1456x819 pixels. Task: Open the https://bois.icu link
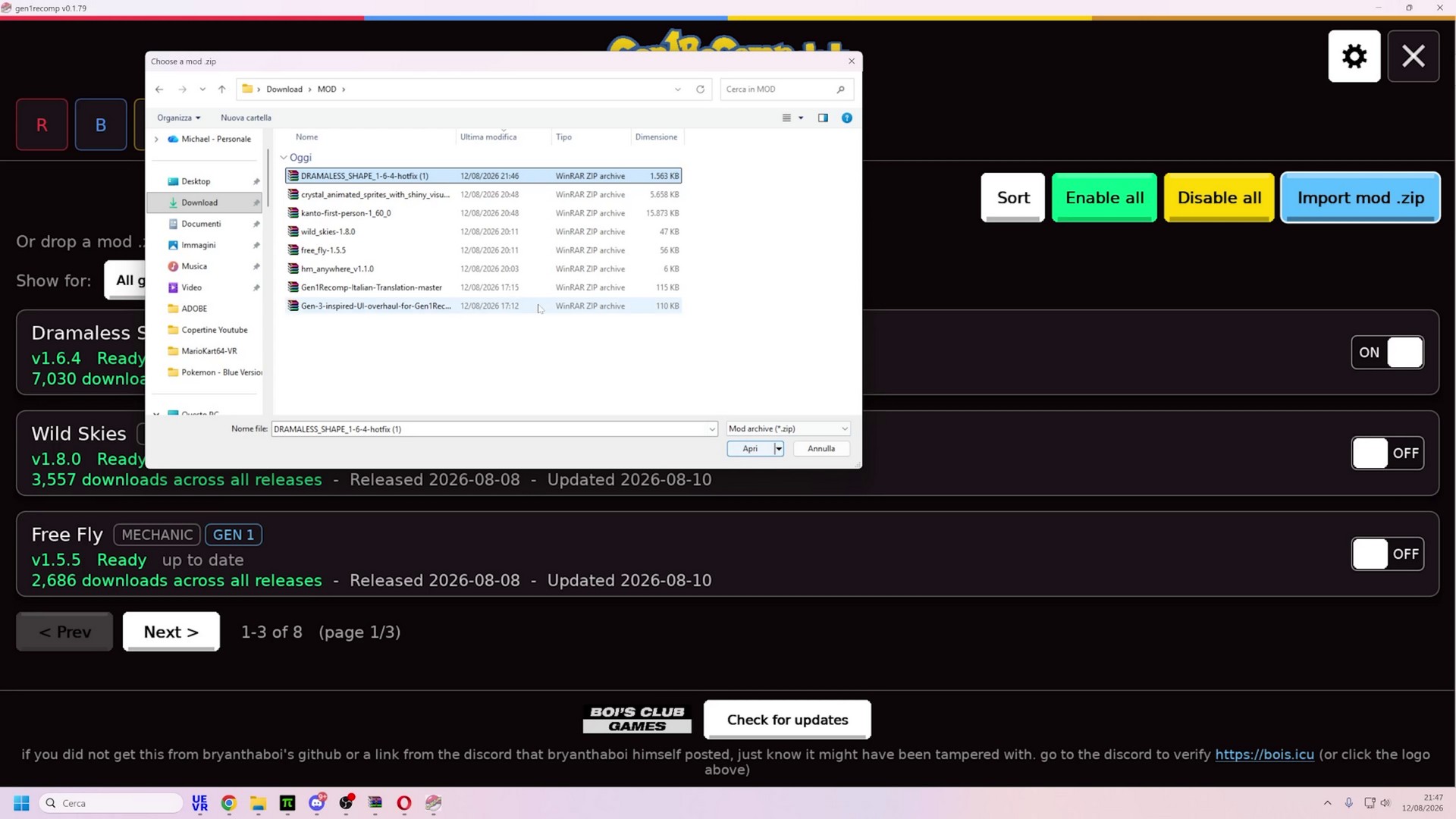pos(1264,755)
